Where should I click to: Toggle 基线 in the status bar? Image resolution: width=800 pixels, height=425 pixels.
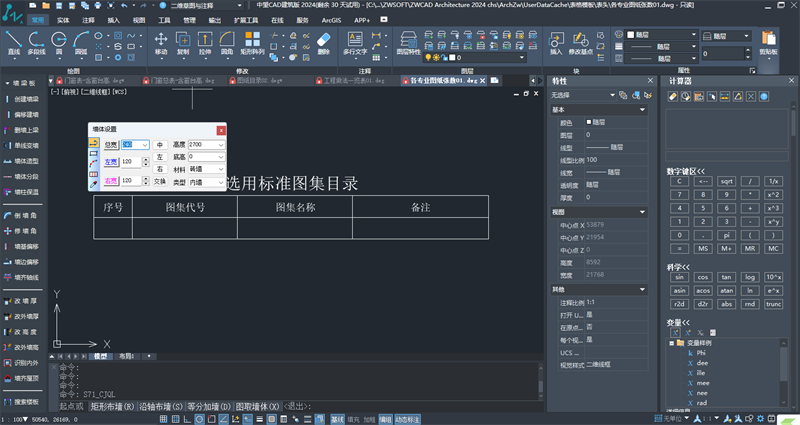coord(337,419)
